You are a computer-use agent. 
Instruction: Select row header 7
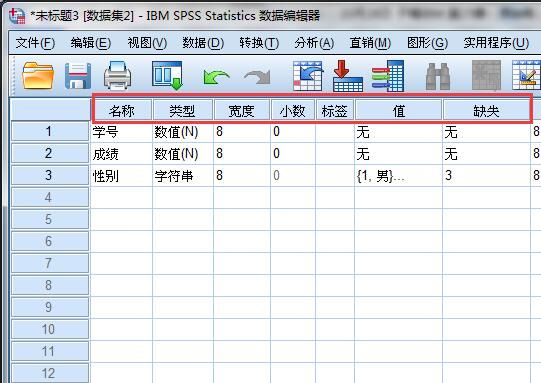pos(50,263)
